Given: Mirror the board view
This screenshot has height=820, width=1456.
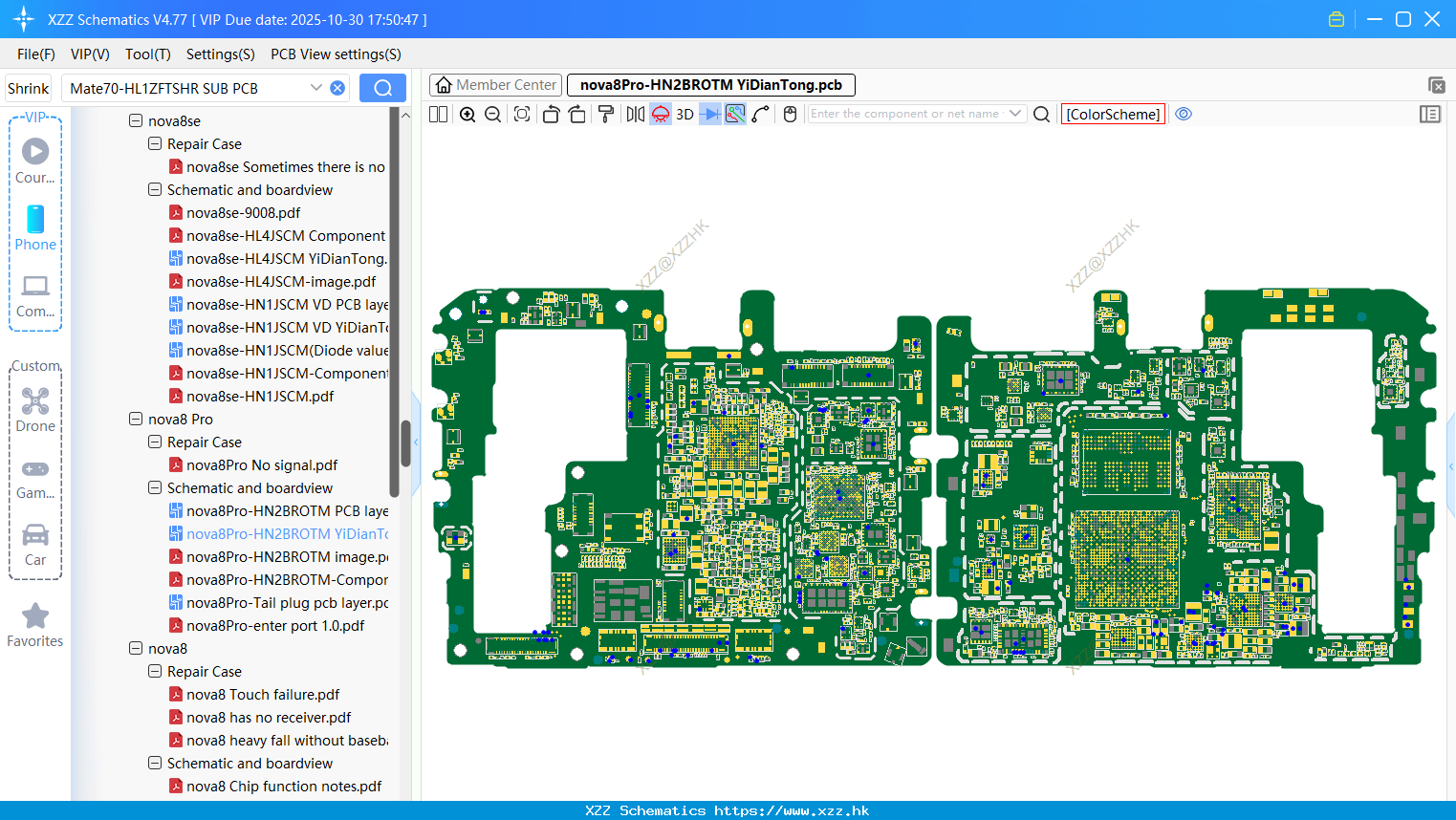Looking at the screenshot, I should click(636, 114).
